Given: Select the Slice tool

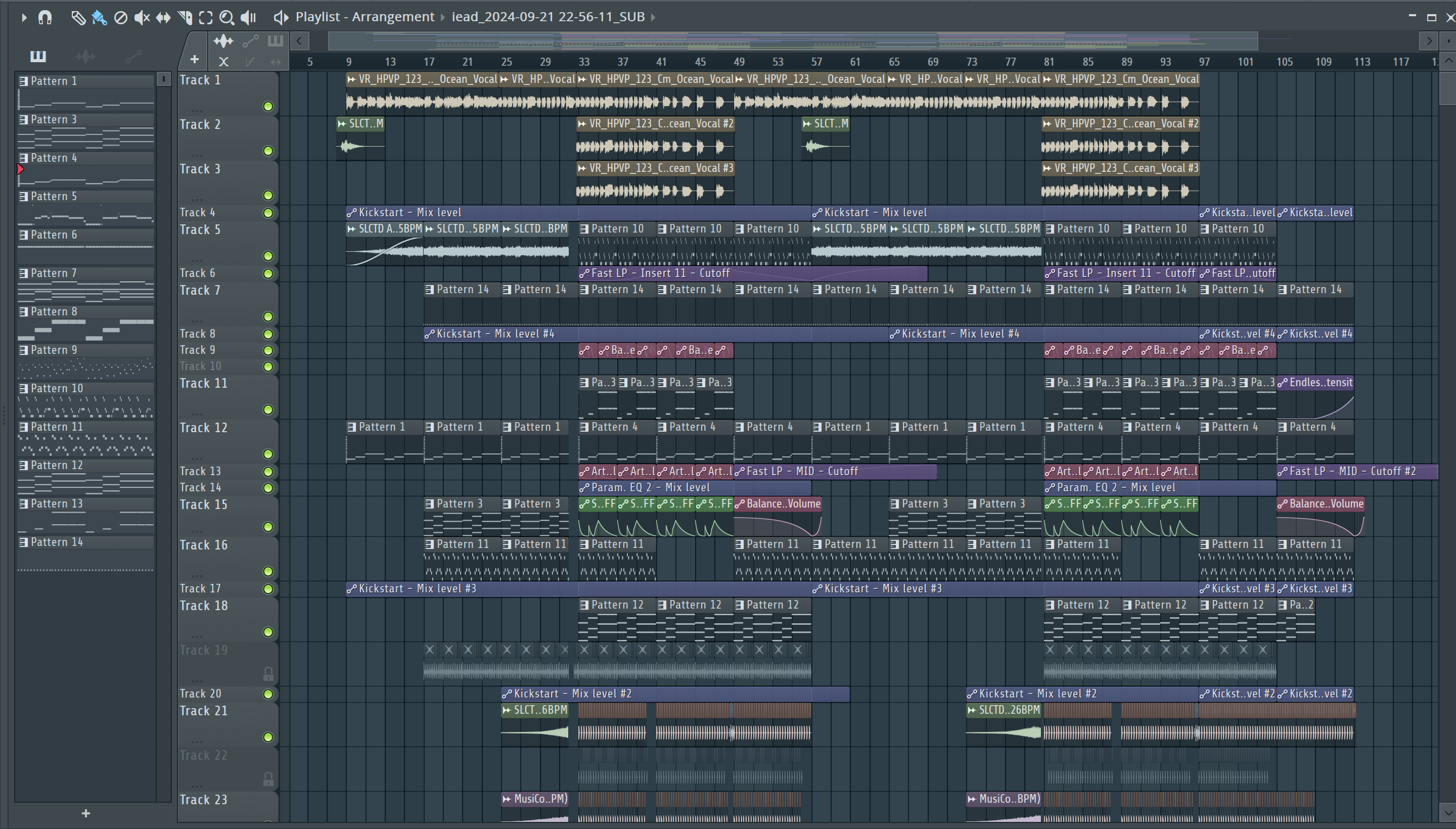Looking at the screenshot, I should (x=185, y=18).
